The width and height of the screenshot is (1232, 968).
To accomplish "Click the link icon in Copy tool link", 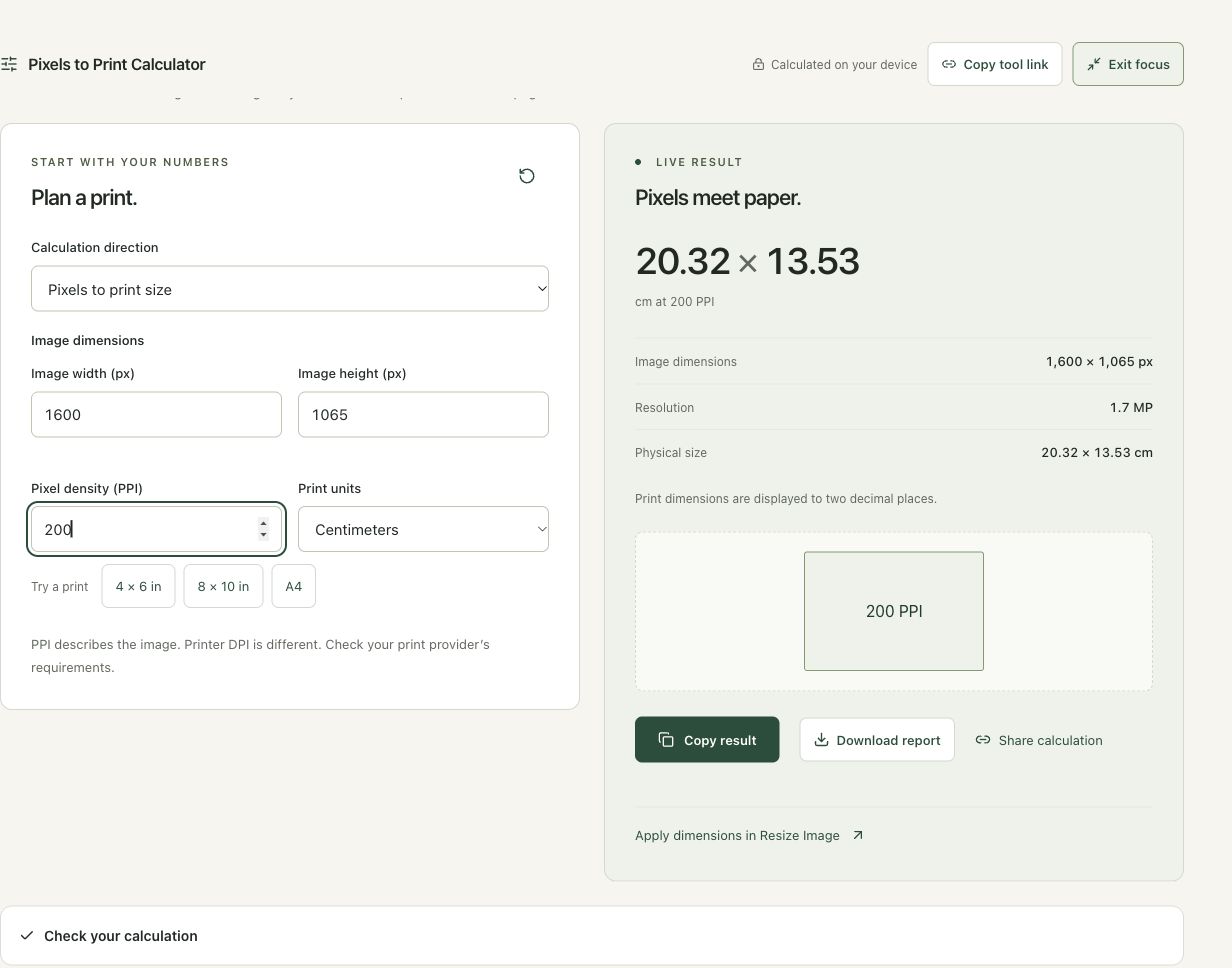I will pos(949,64).
